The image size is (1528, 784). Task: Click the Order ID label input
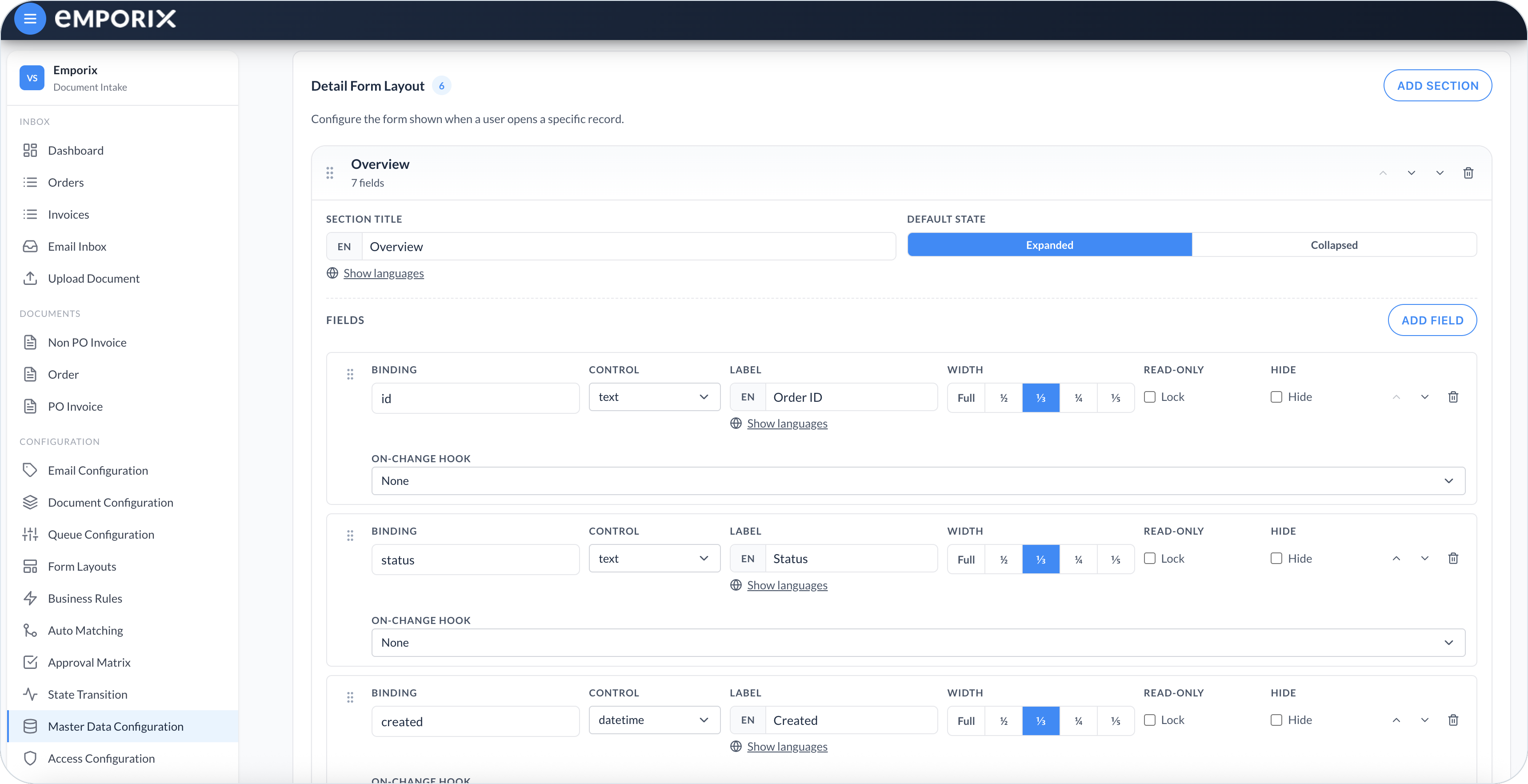(851, 397)
